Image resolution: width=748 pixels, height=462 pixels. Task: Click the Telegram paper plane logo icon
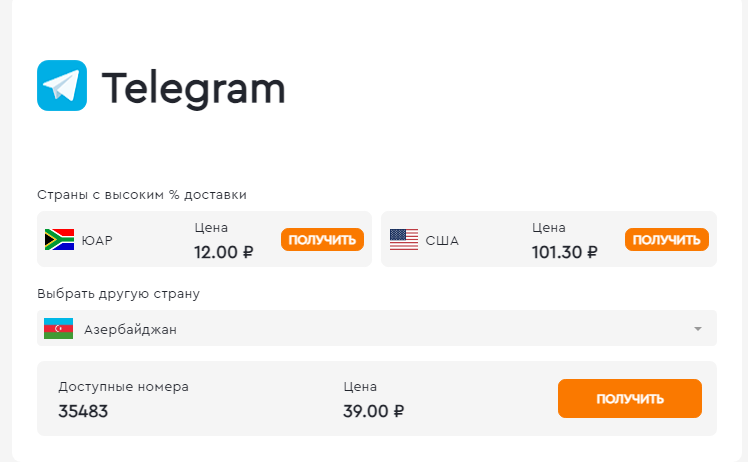click(62, 85)
